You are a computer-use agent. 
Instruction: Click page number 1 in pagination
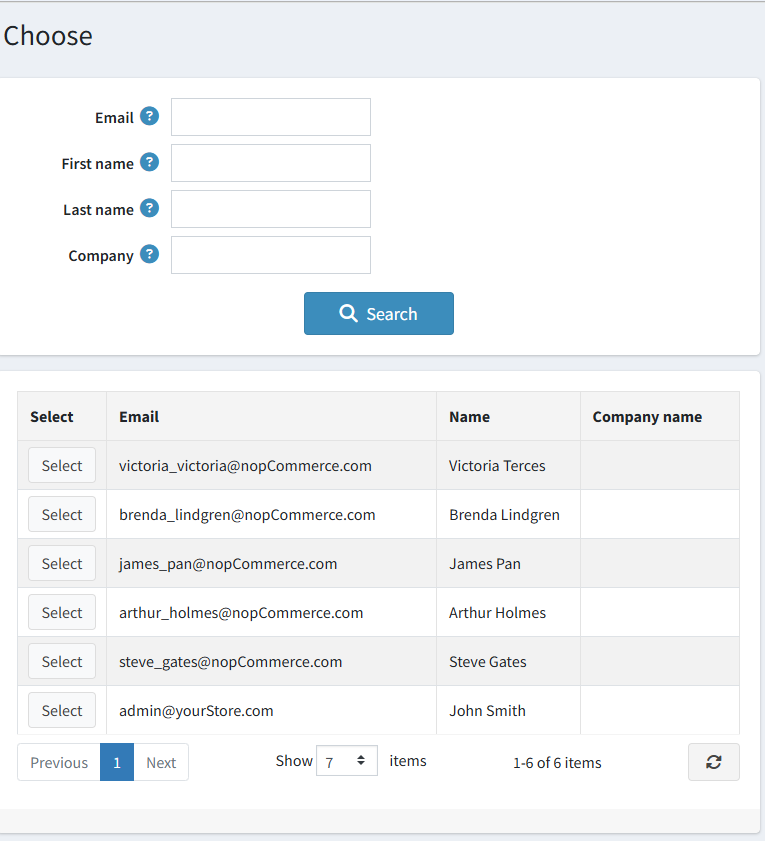click(117, 763)
